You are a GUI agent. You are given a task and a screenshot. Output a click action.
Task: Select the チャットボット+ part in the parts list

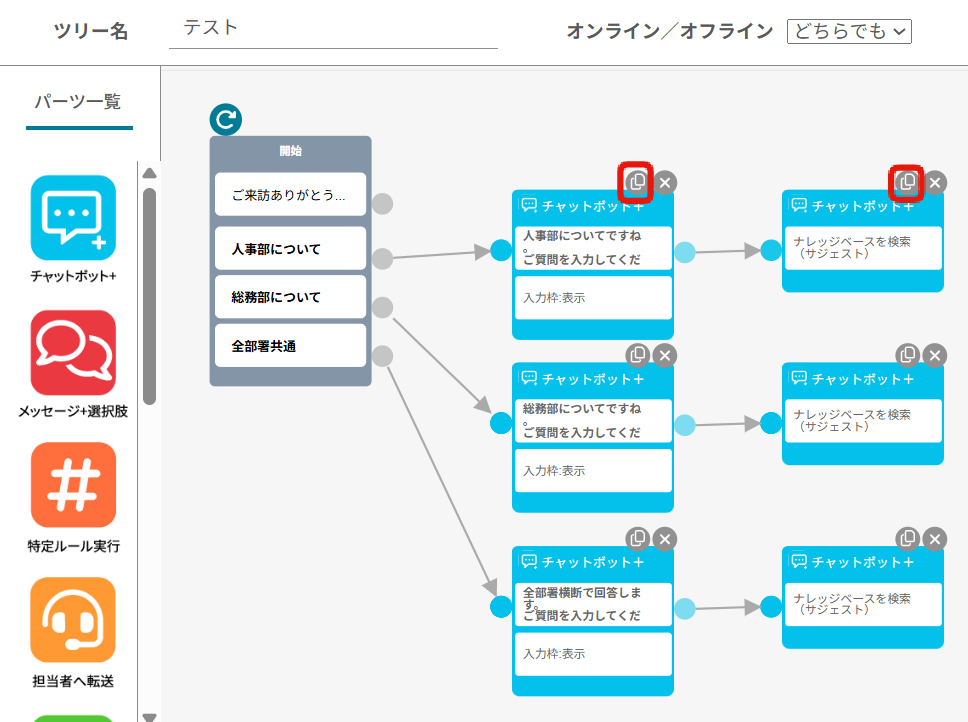tap(73, 218)
